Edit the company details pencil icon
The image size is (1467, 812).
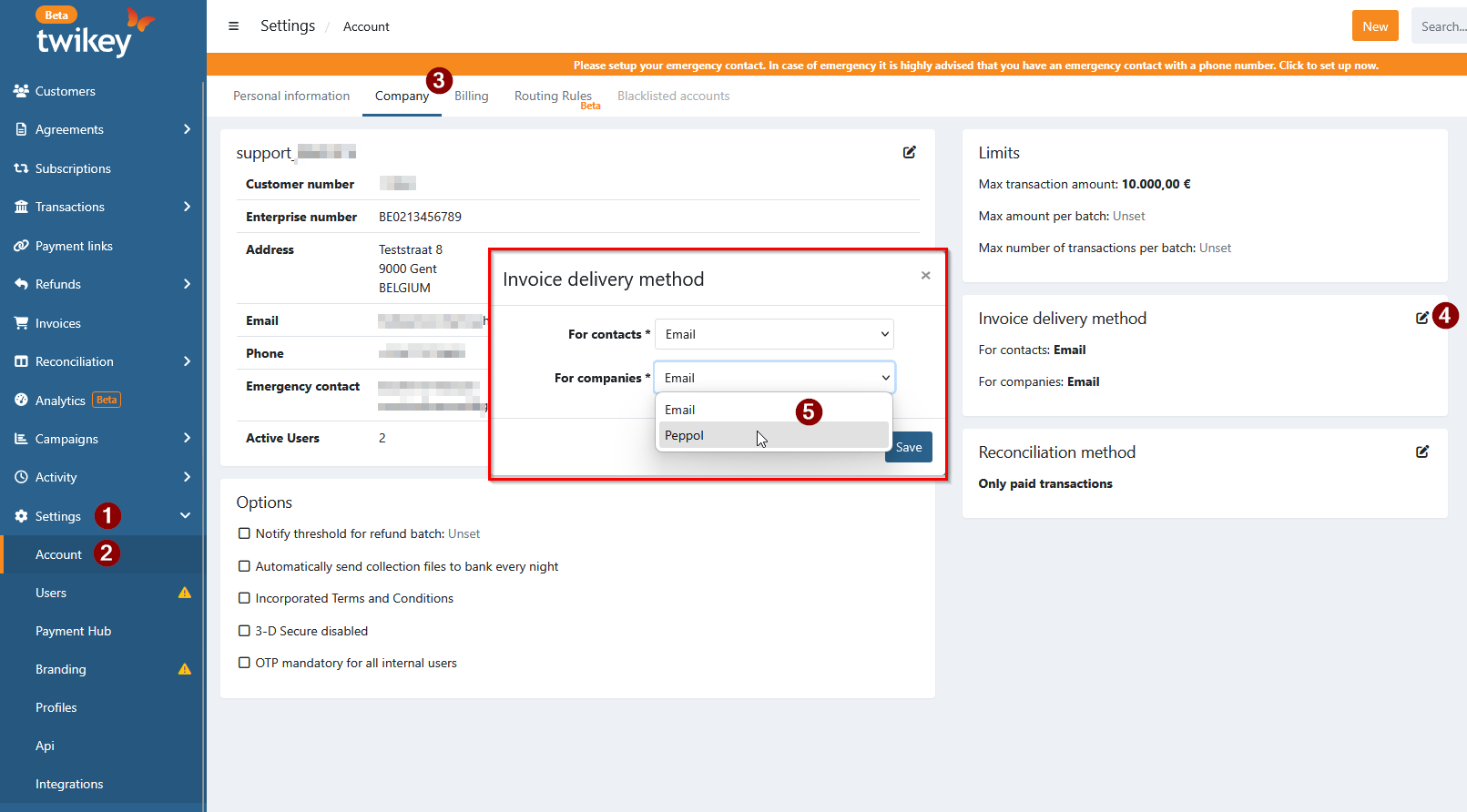[x=909, y=152]
